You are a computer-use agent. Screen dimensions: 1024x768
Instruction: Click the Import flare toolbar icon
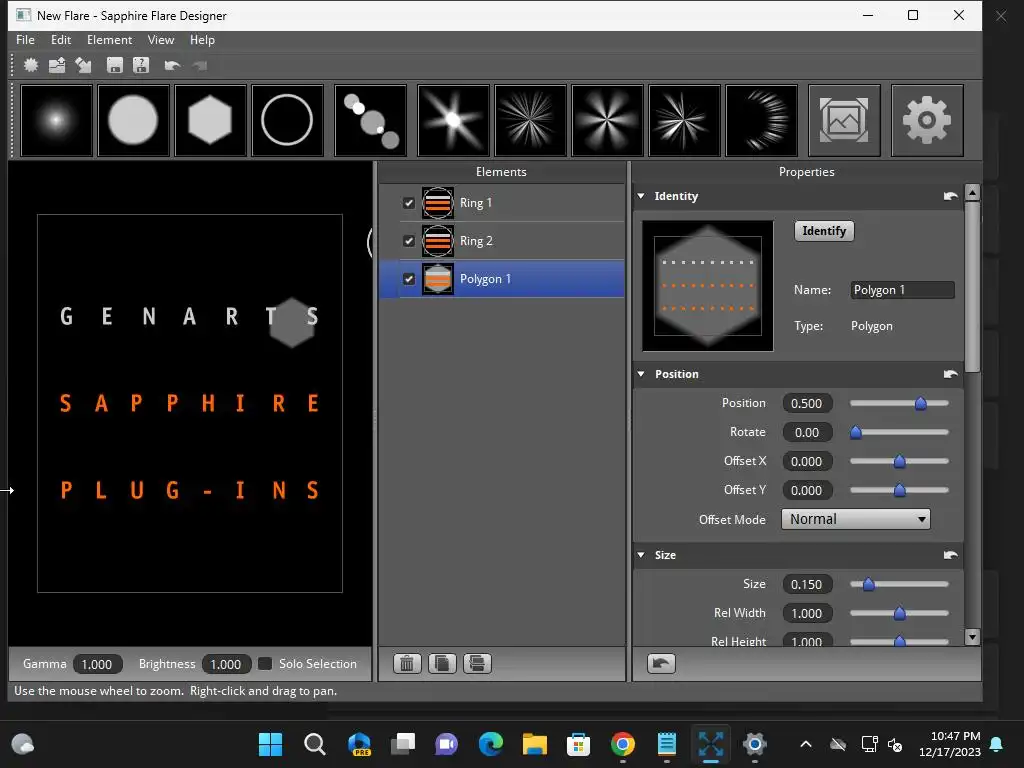(83, 65)
